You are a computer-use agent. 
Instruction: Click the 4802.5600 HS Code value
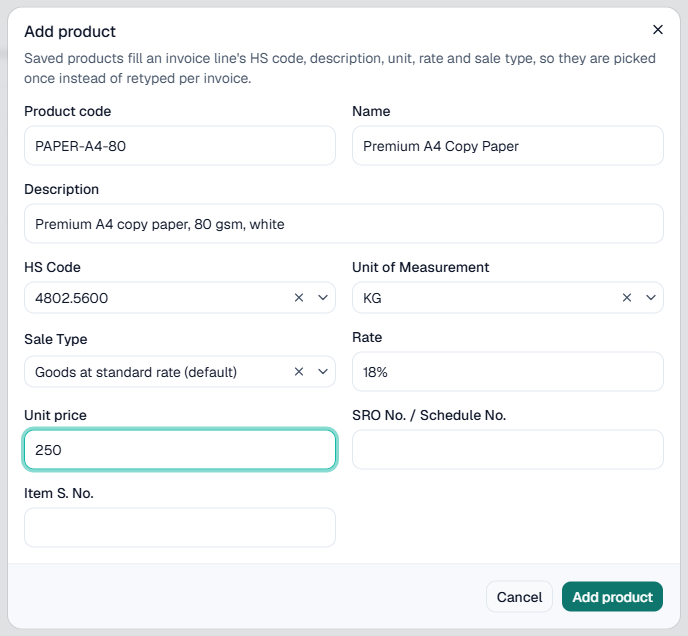tap(72, 298)
